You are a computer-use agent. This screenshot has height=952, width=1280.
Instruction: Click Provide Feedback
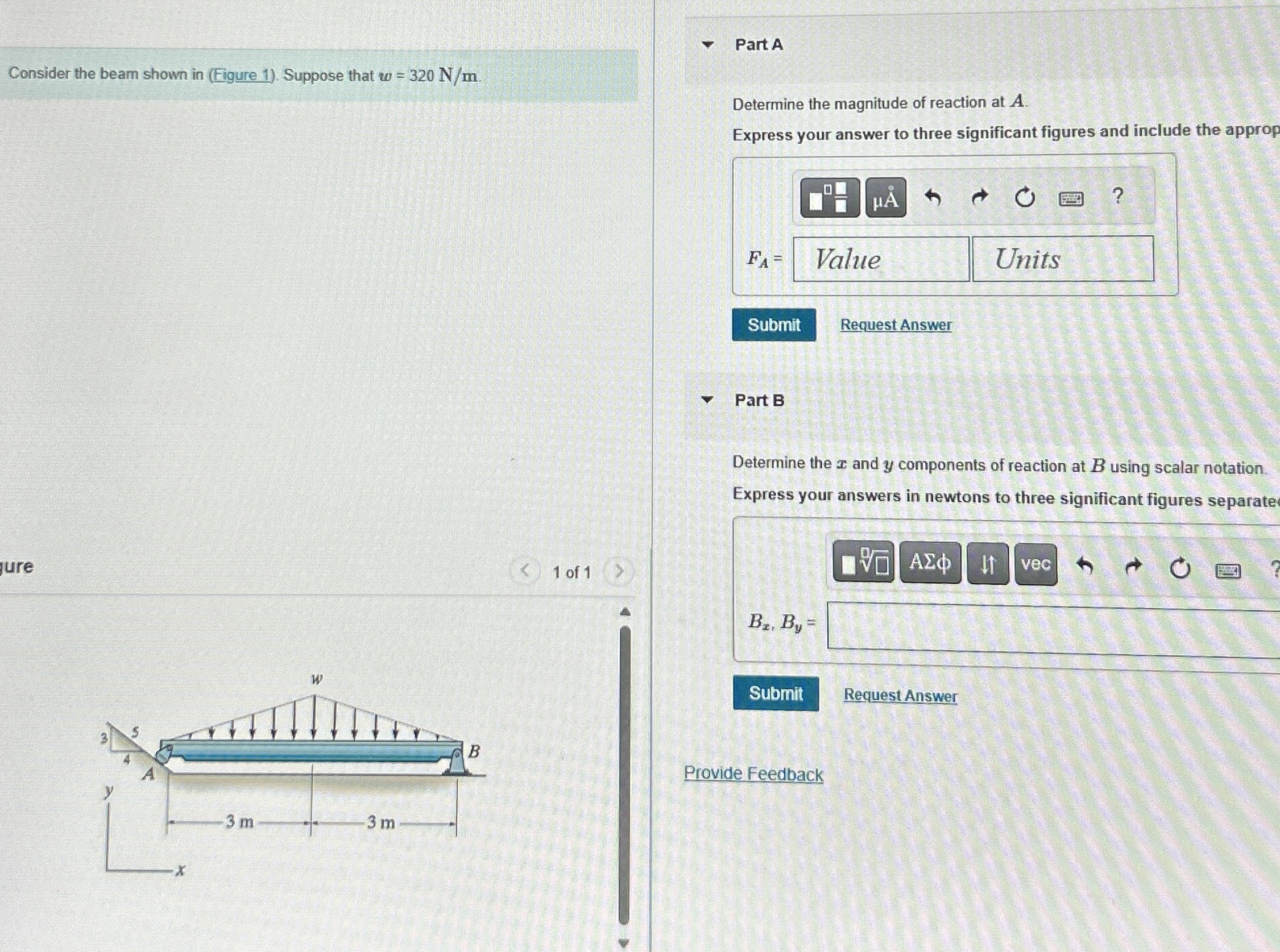click(753, 775)
